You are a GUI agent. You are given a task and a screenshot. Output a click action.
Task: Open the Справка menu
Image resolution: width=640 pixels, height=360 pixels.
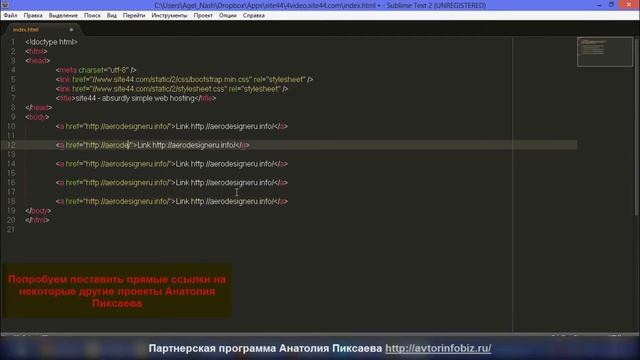pos(253,16)
